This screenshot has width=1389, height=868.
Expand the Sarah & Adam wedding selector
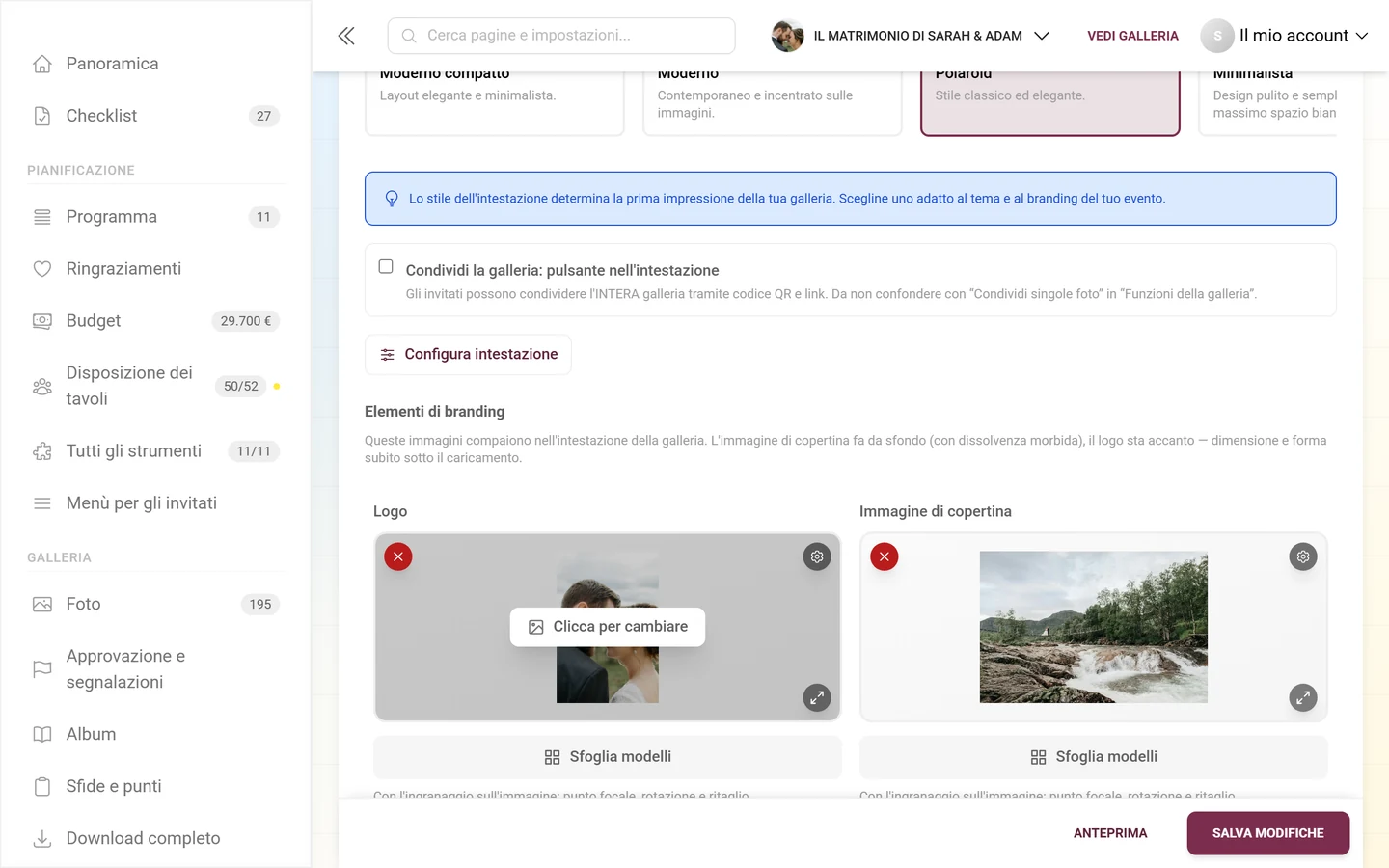[x=911, y=36]
